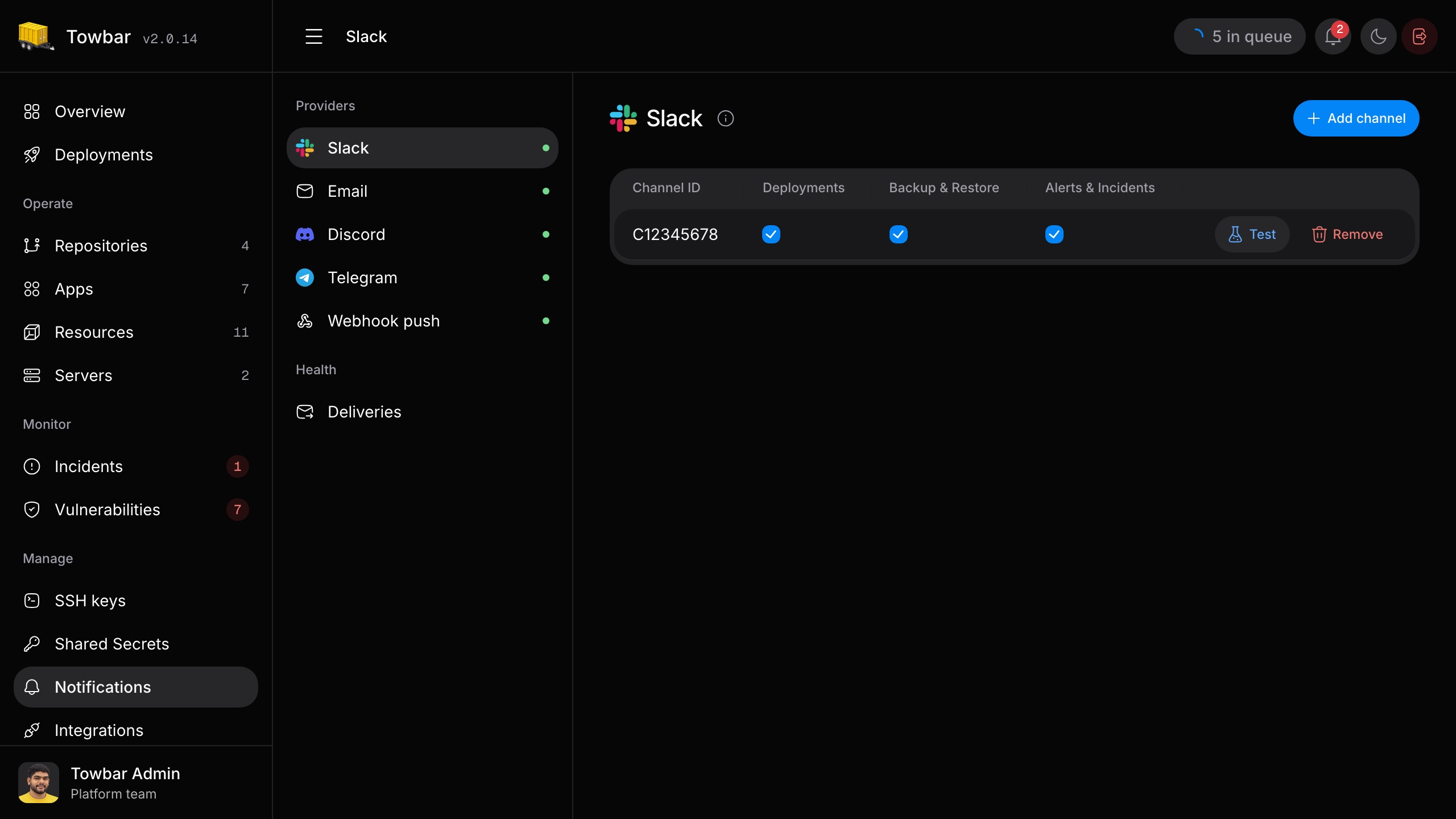
Task: Uncheck Alerts & Incidents for C12345678
Action: [x=1054, y=234]
